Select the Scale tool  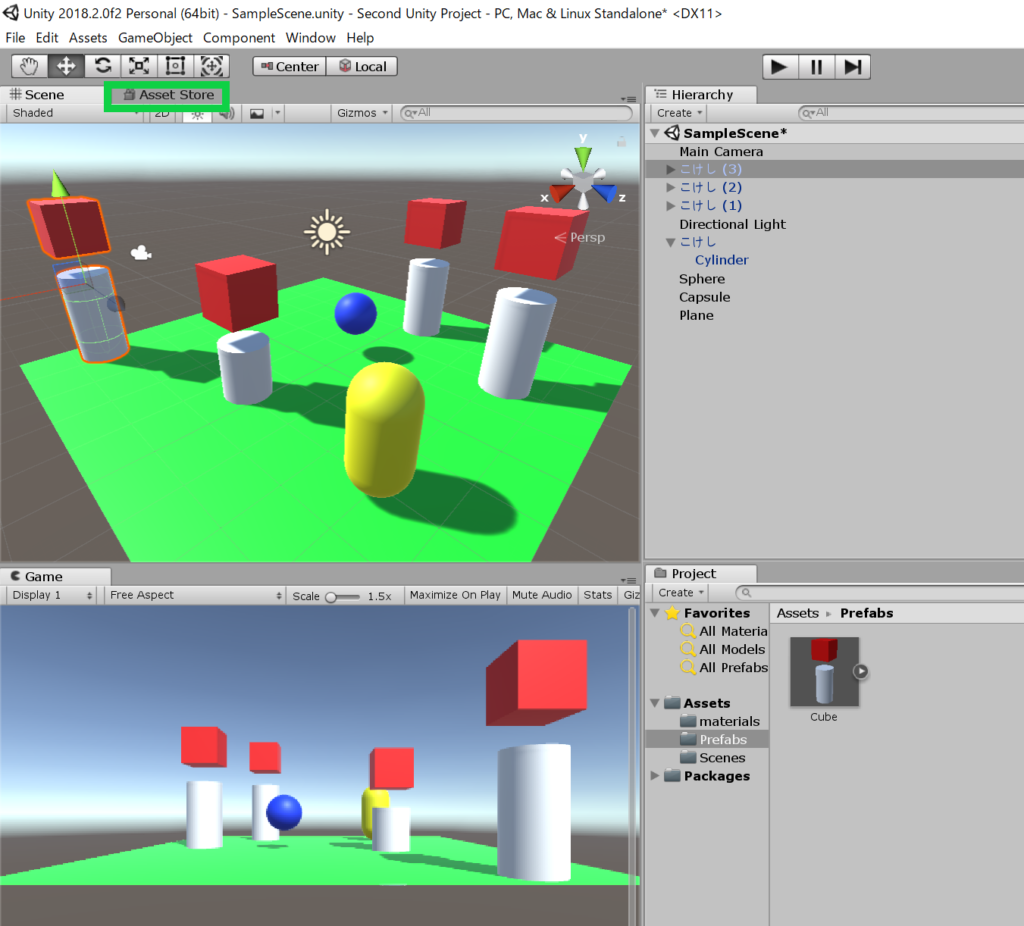coord(138,66)
